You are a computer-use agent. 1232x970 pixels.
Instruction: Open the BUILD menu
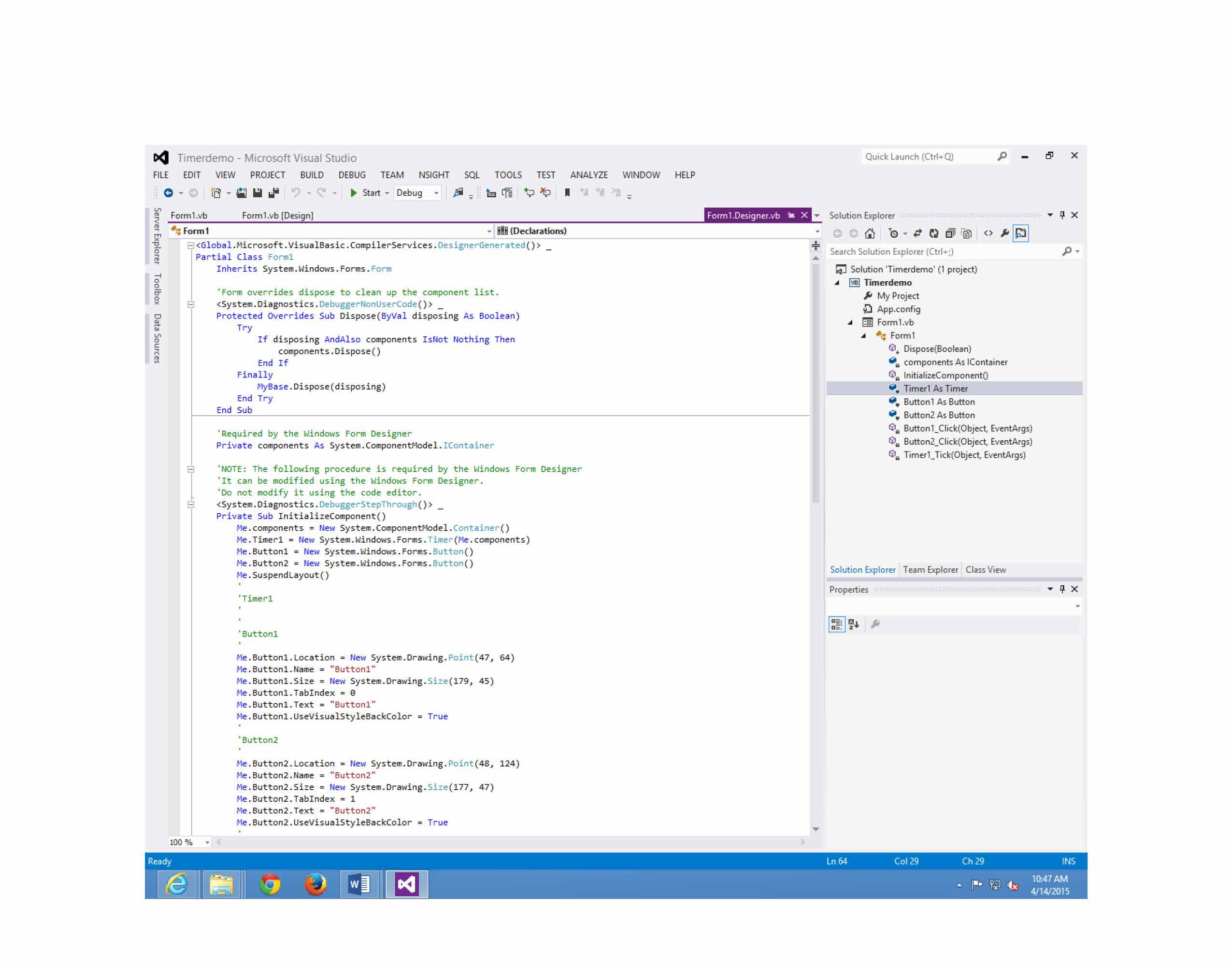tap(312, 175)
